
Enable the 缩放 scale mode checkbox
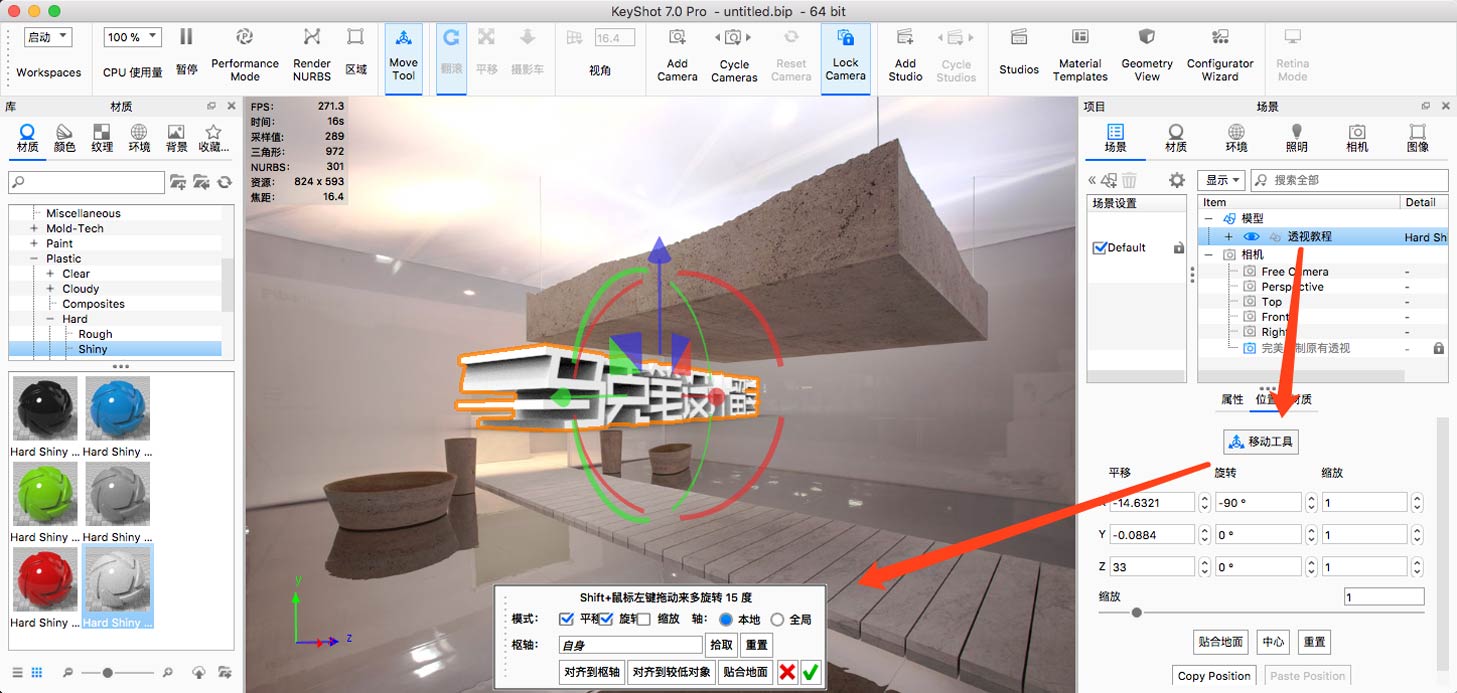644,619
